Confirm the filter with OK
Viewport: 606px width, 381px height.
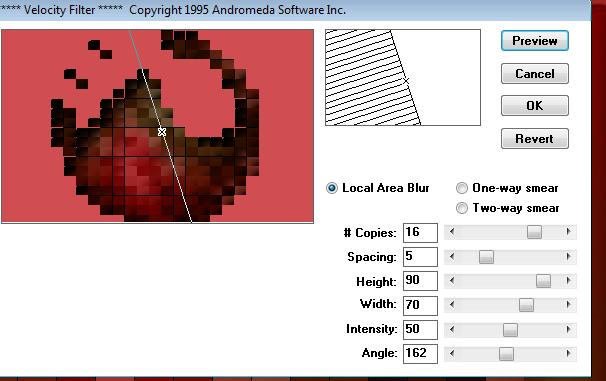click(x=535, y=105)
